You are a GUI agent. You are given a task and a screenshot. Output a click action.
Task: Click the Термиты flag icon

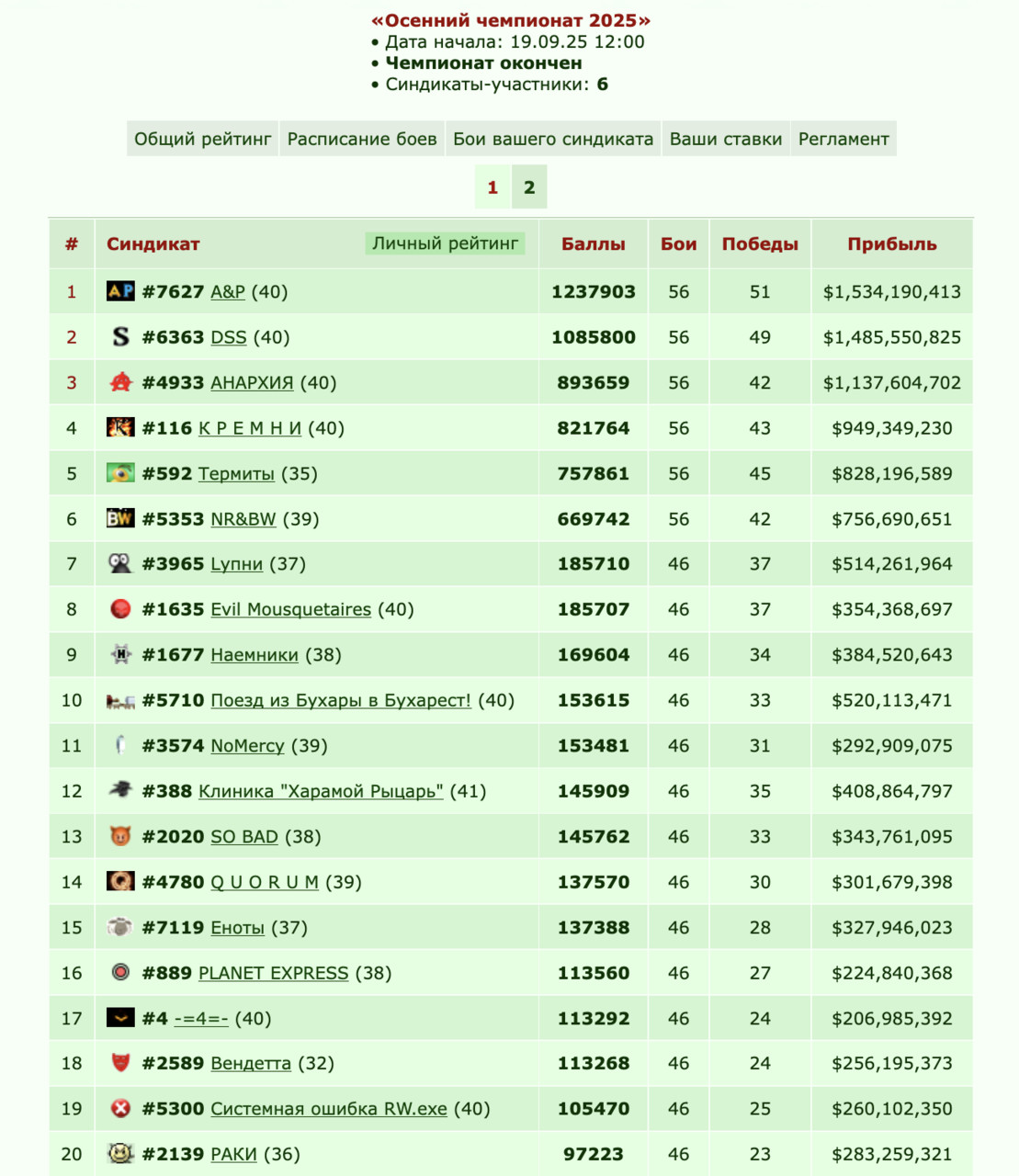[120, 473]
